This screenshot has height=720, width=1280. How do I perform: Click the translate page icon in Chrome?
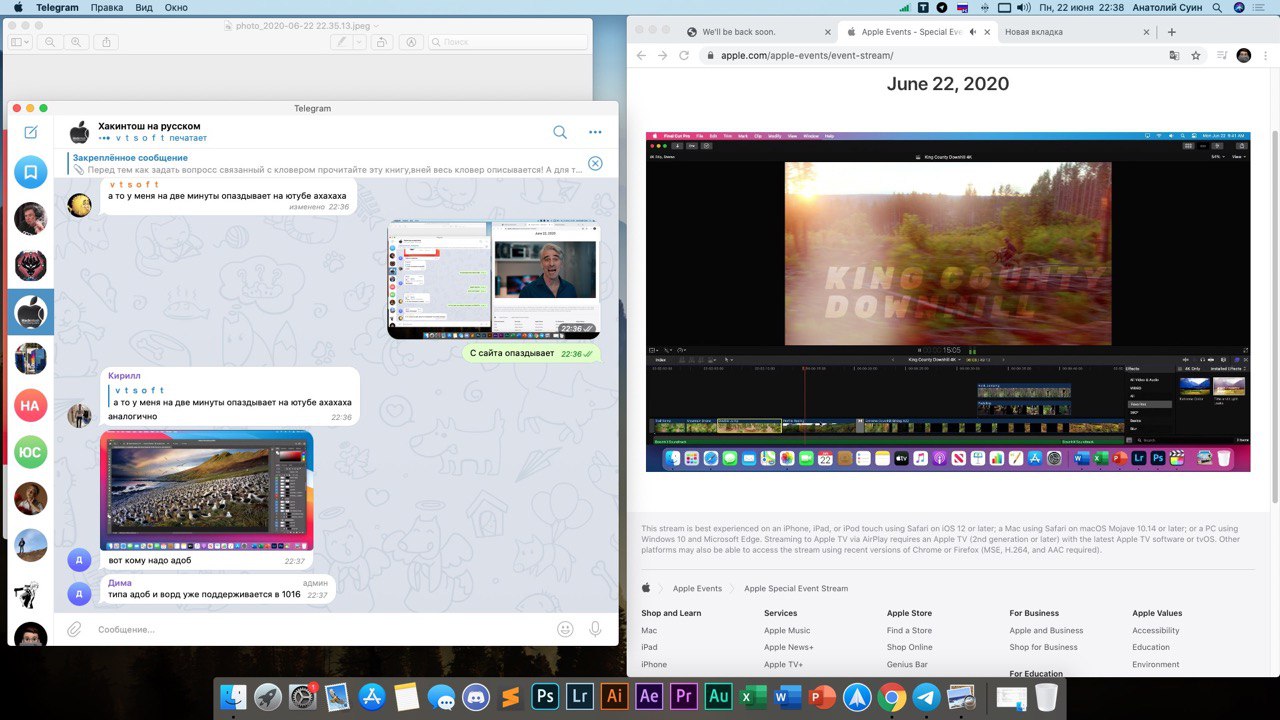1176,56
